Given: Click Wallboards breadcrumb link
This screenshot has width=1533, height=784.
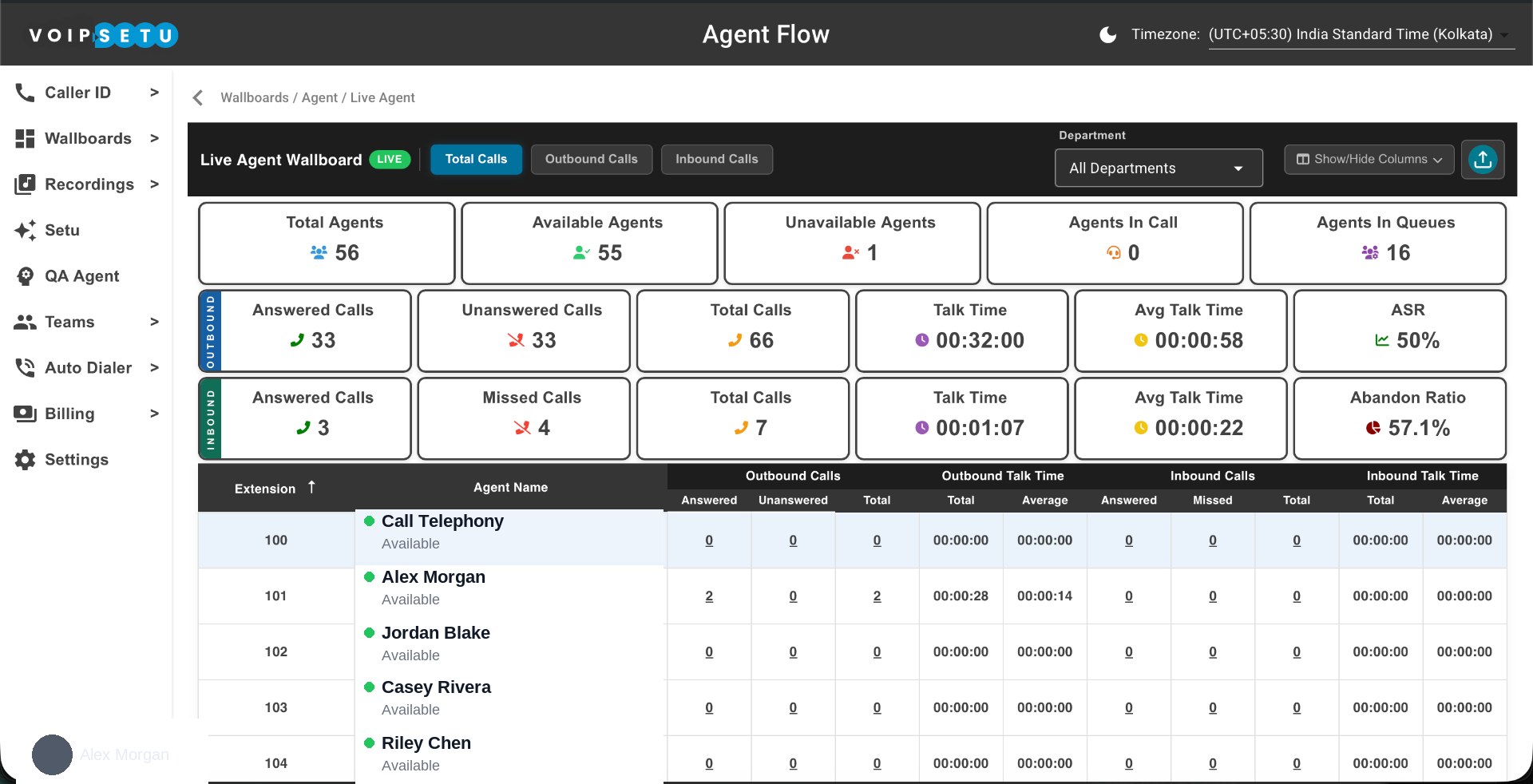Looking at the screenshot, I should pyautogui.click(x=255, y=97).
